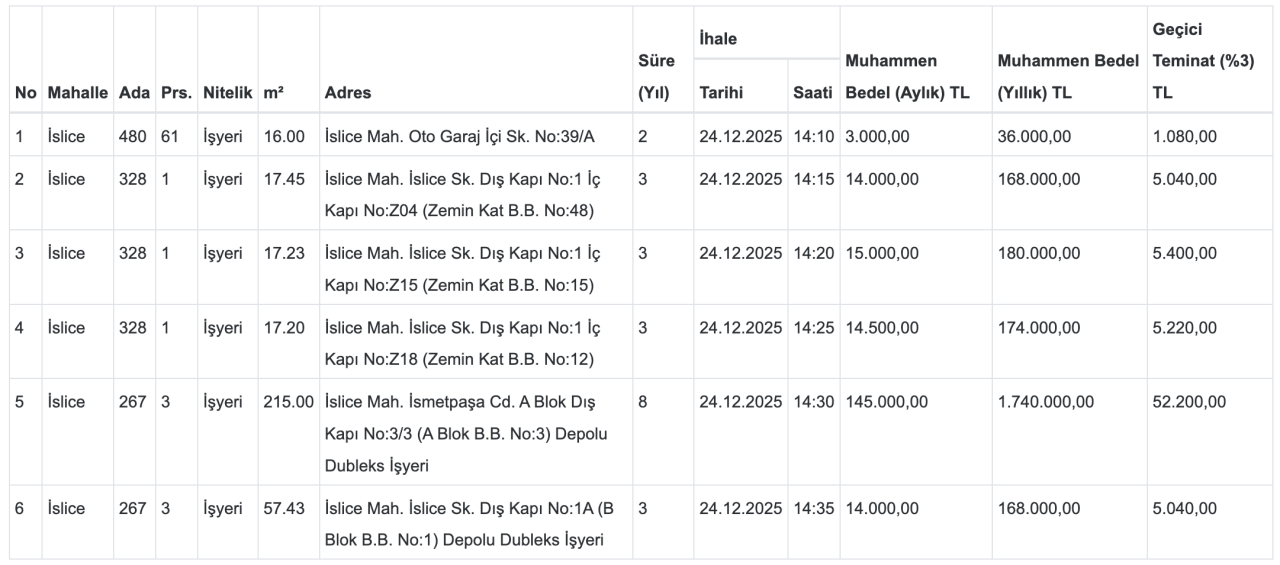Click the 215.00 square meter value

pyautogui.click(x=287, y=401)
